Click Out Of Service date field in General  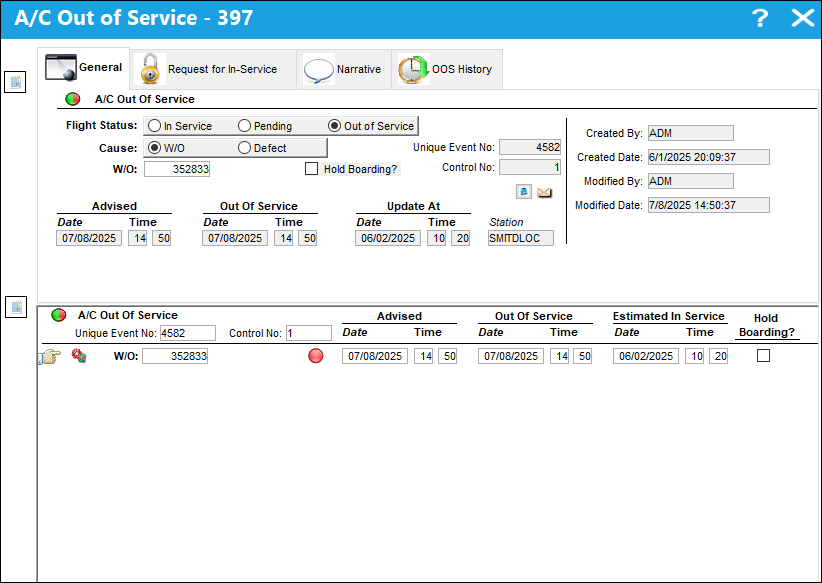point(235,238)
